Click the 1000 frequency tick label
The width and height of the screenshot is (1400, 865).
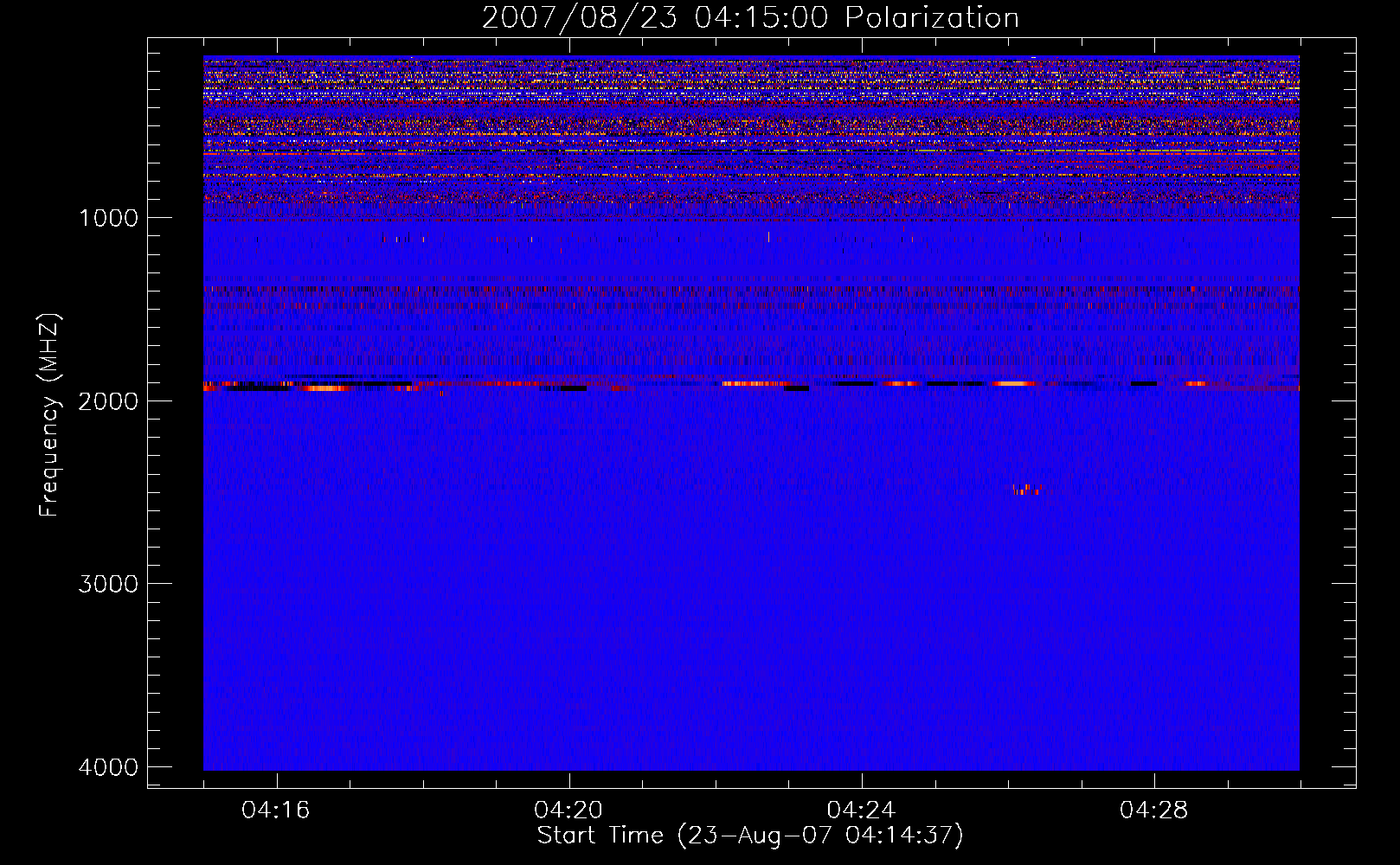pos(108,218)
